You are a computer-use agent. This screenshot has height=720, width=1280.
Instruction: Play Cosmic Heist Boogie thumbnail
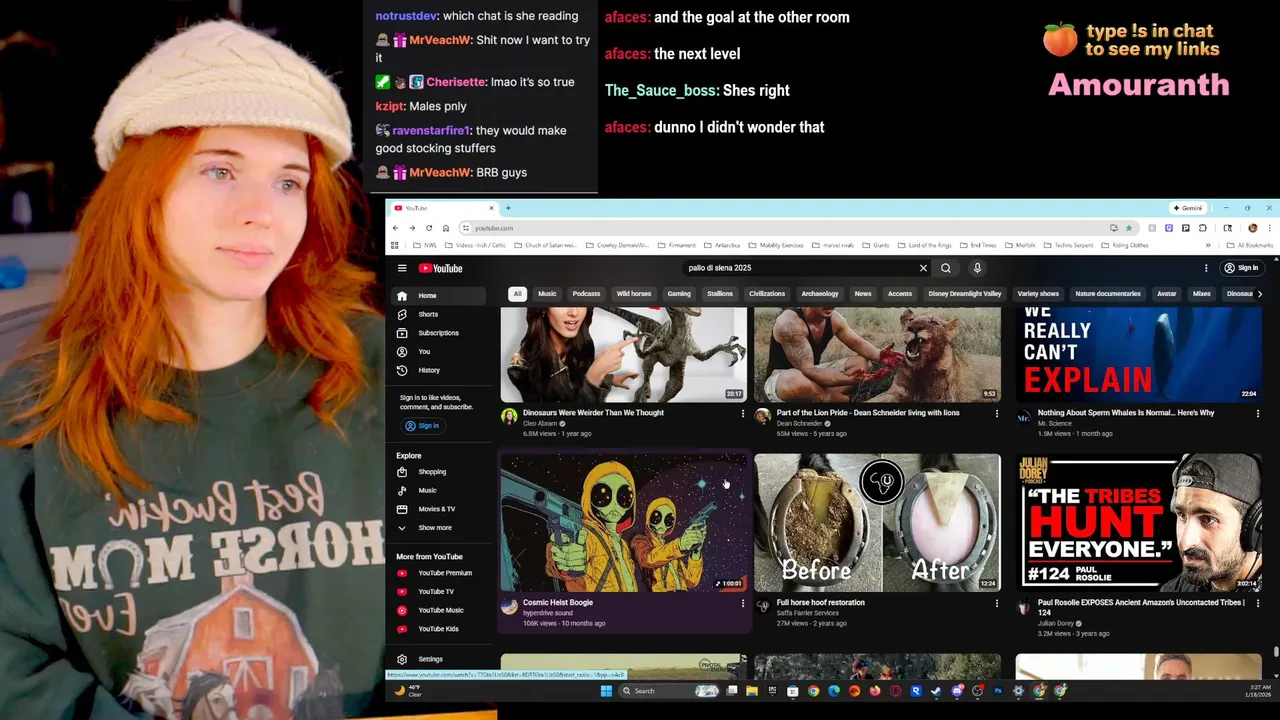pos(624,522)
